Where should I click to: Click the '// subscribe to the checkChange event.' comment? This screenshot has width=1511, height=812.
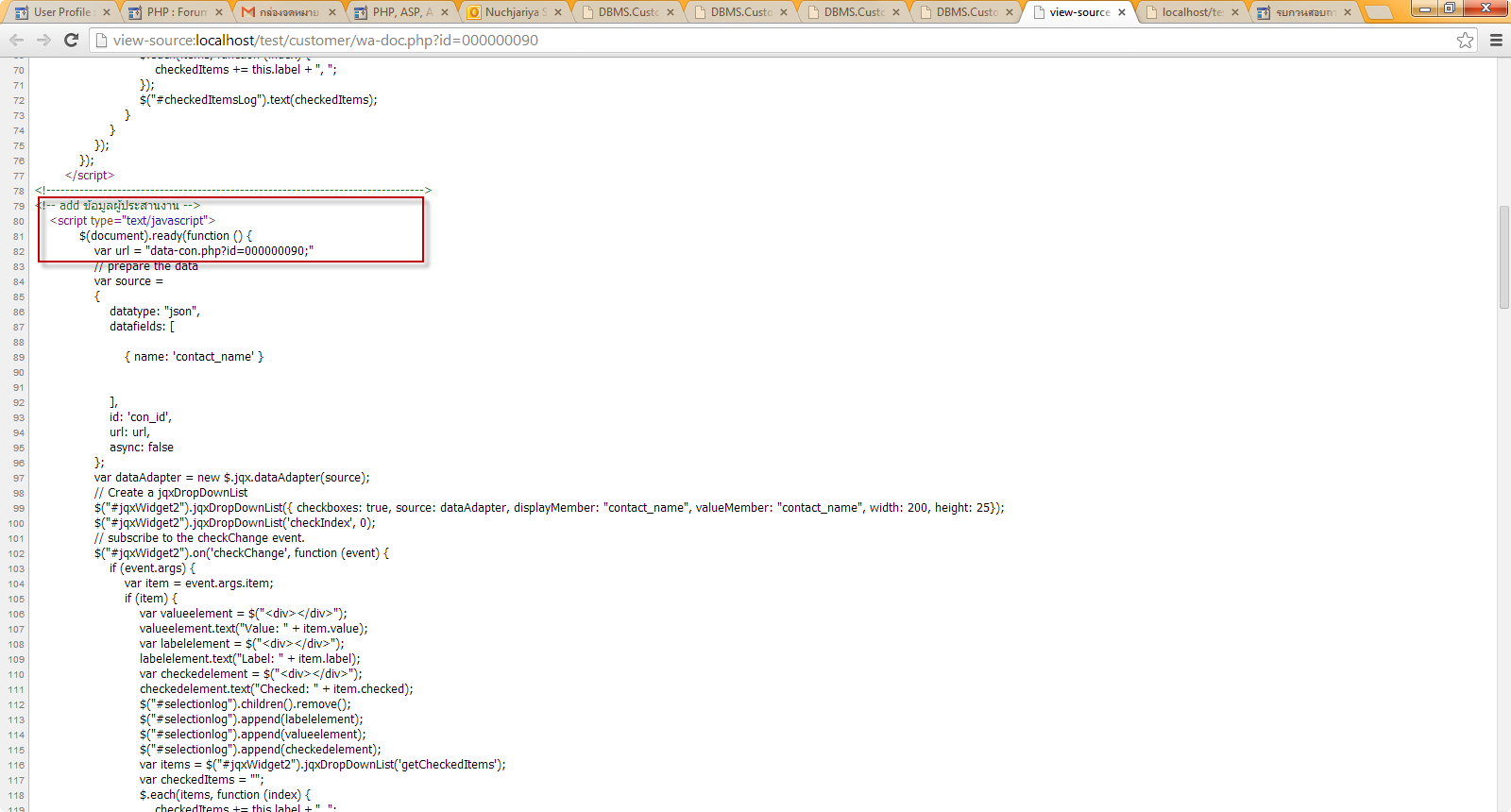pos(199,538)
